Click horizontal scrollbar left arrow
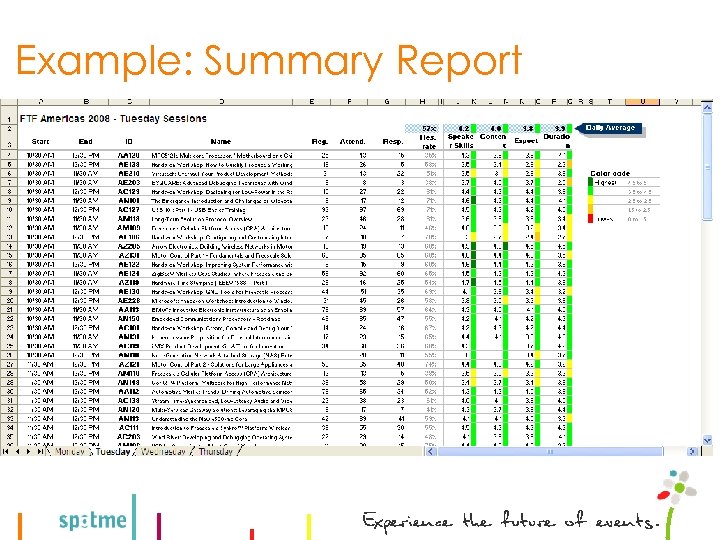This screenshot has height=540, width=720. tap(431, 451)
